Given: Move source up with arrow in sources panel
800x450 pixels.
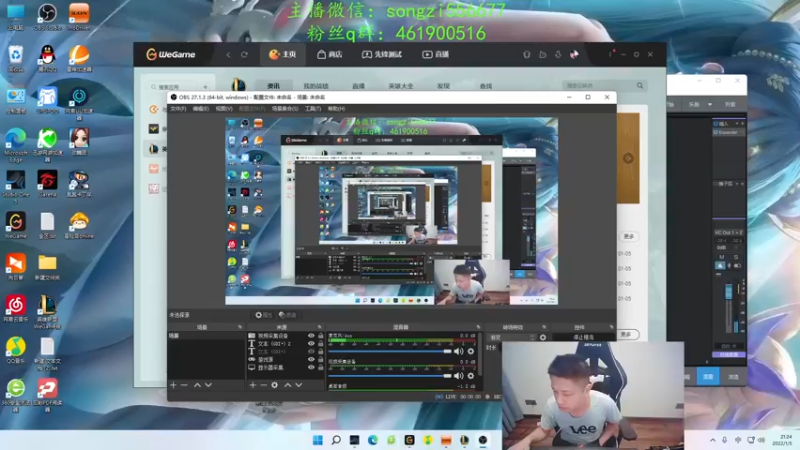Looking at the screenshot, I should (288, 385).
